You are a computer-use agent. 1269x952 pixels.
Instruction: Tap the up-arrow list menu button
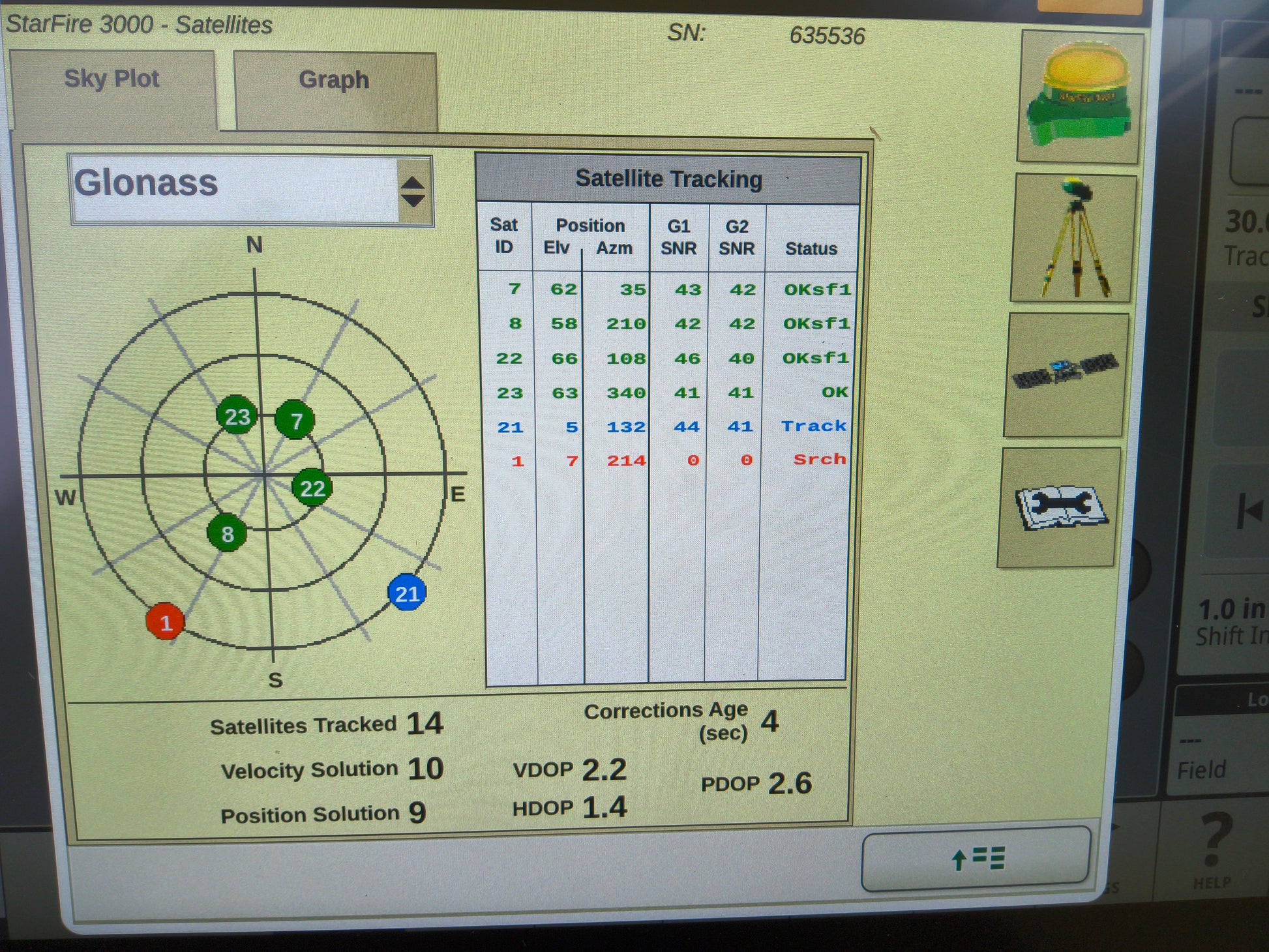point(976,859)
